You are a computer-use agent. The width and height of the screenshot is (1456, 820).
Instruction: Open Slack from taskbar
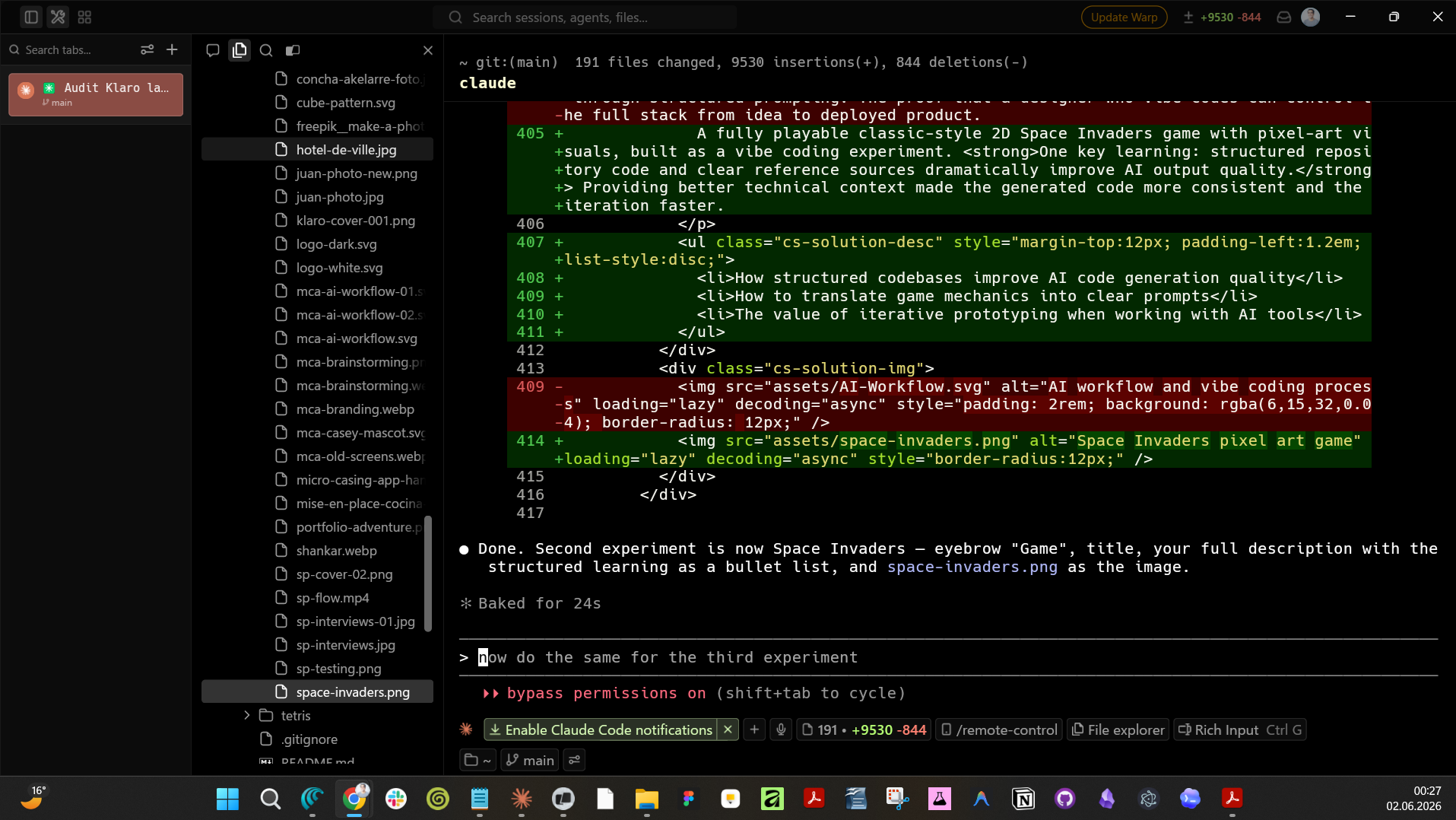click(396, 799)
